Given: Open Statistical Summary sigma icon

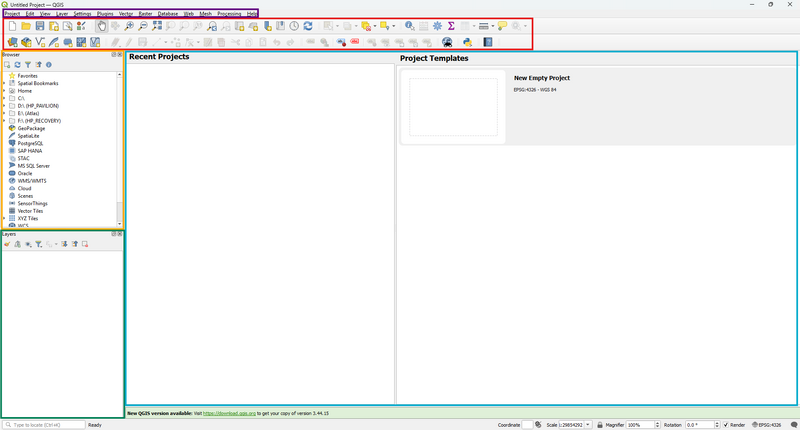Looking at the screenshot, I should pyautogui.click(x=451, y=26).
